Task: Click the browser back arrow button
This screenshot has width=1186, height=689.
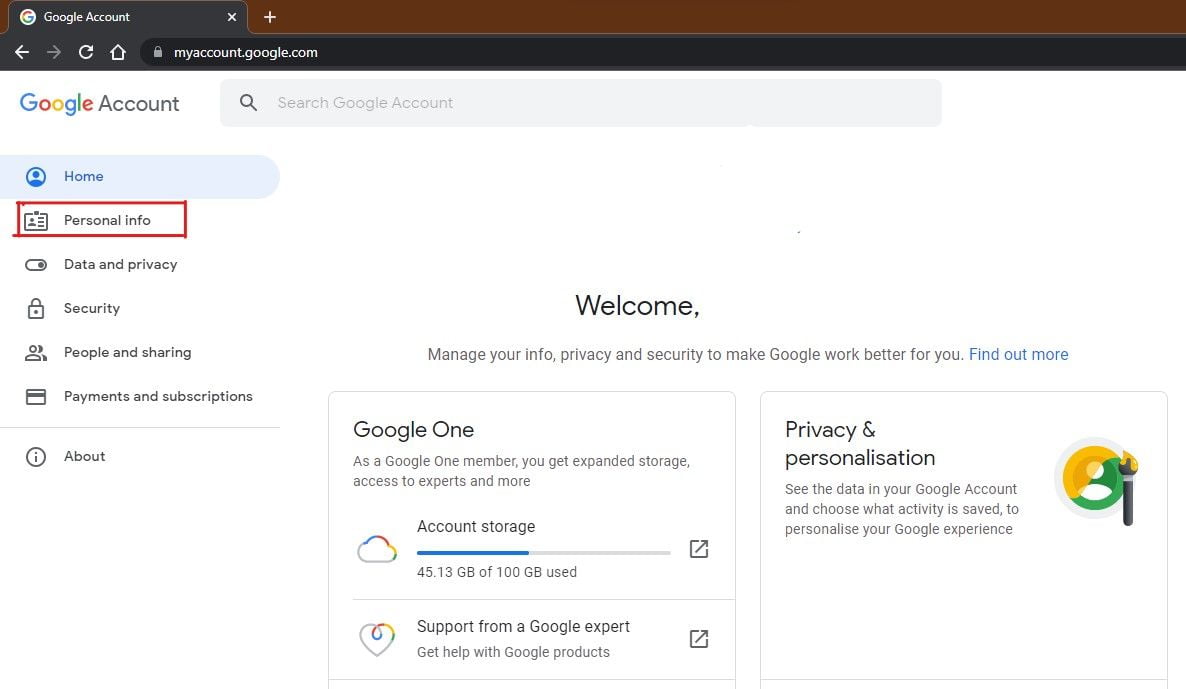Action: [x=22, y=52]
